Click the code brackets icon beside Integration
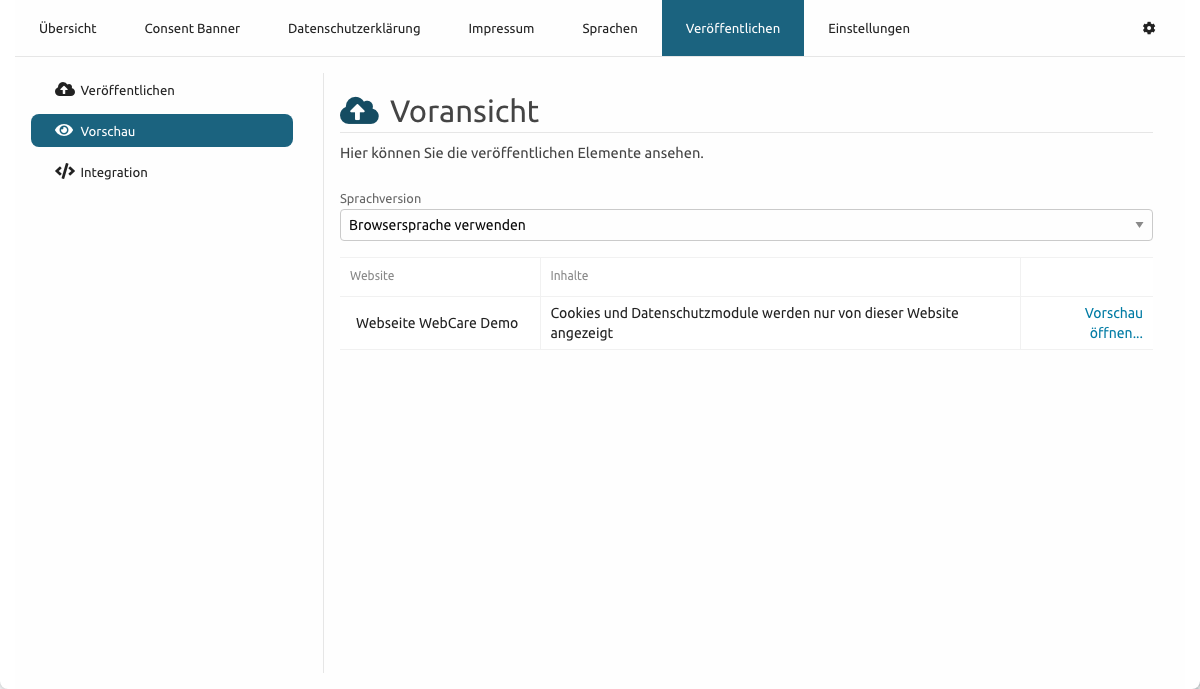The height and width of the screenshot is (689, 1200). click(65, 172)
